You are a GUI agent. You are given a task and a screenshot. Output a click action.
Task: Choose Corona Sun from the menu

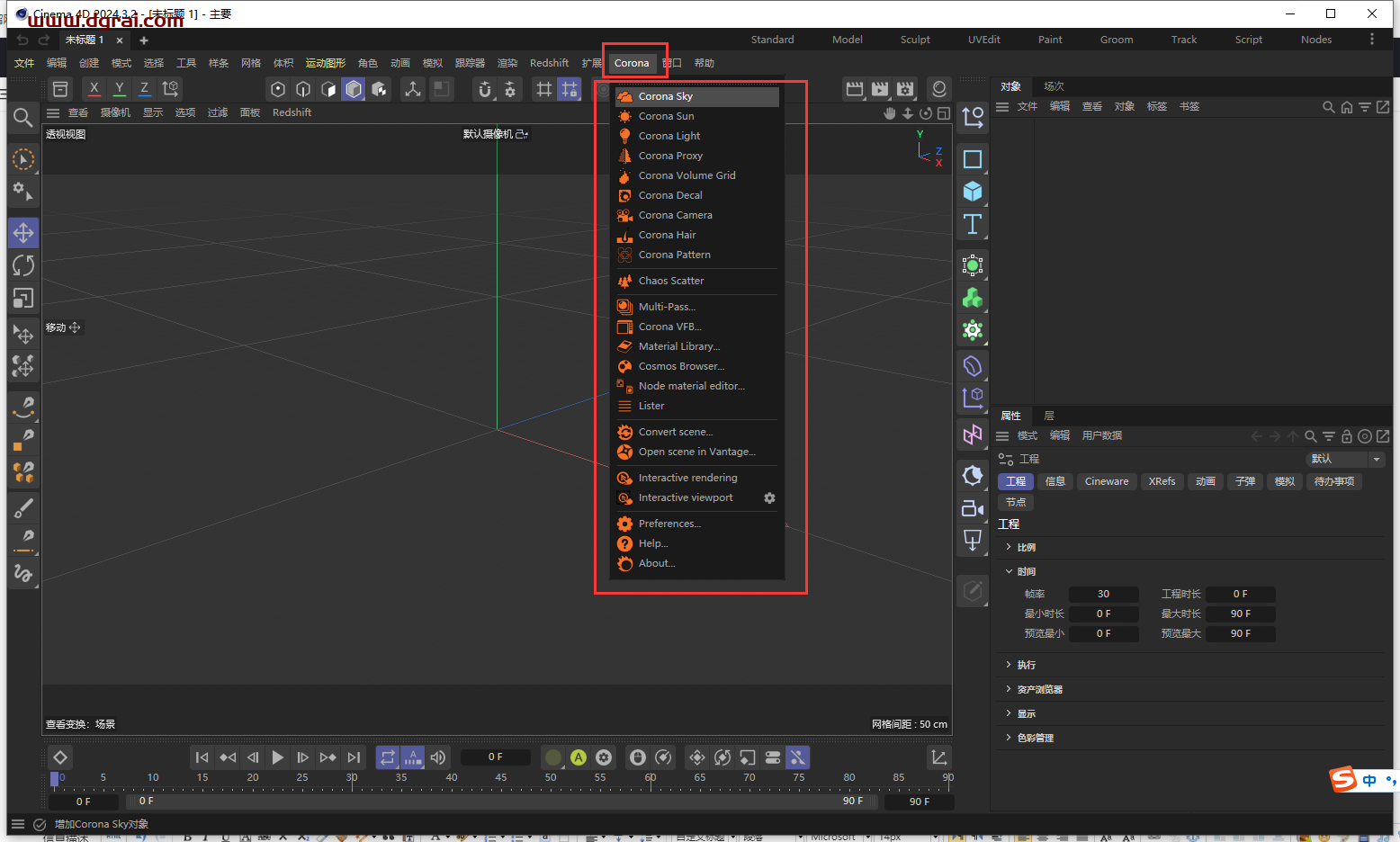[696, 116]
